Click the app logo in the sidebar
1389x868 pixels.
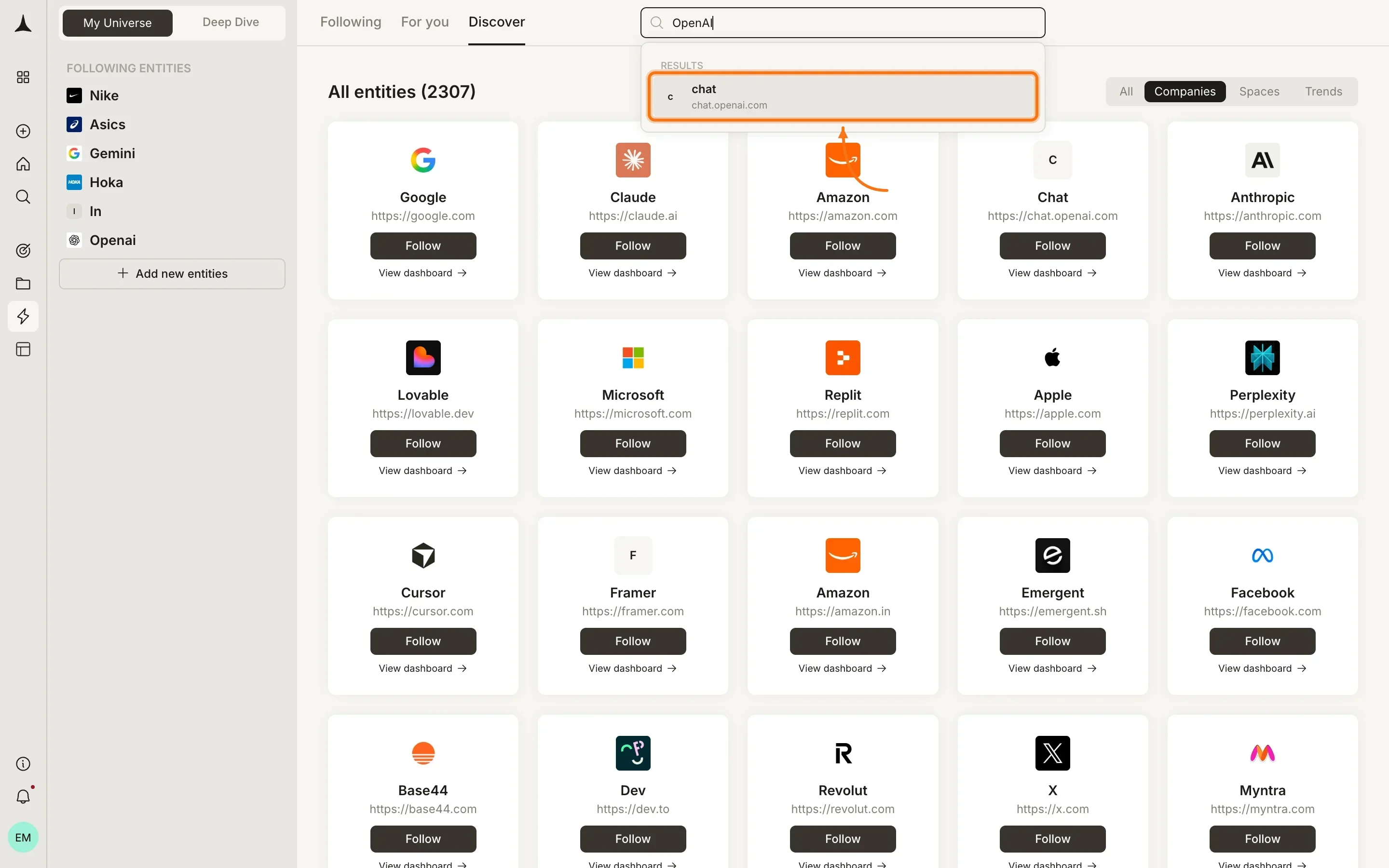[x=23, y=24]
